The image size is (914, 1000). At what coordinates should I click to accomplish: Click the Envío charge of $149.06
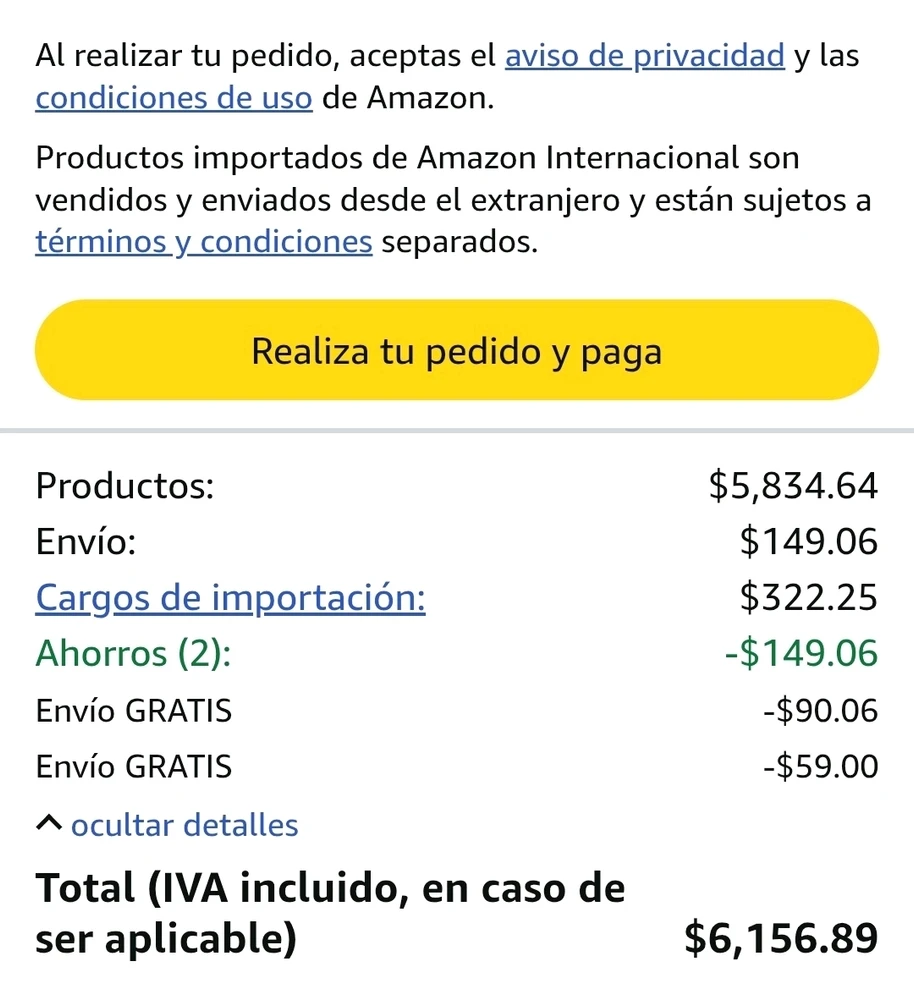[808, 542]
